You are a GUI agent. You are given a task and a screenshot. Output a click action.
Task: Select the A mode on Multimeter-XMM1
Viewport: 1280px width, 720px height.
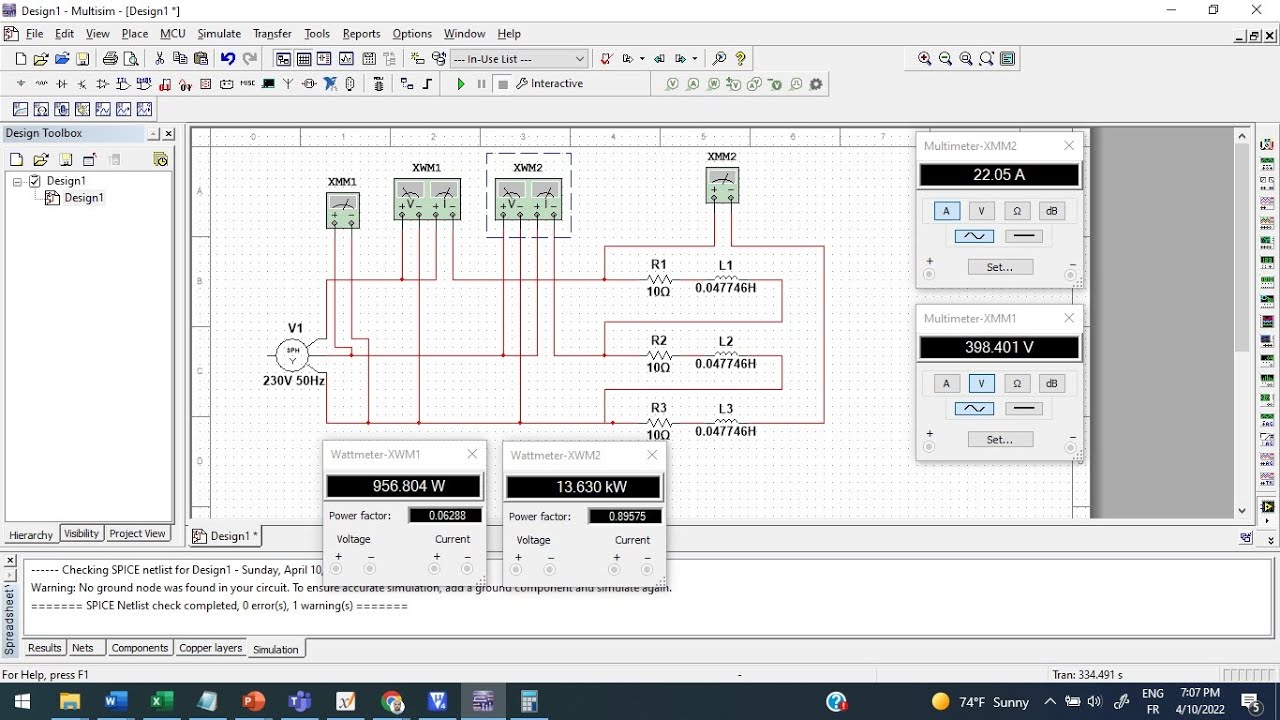coord(946,384)
